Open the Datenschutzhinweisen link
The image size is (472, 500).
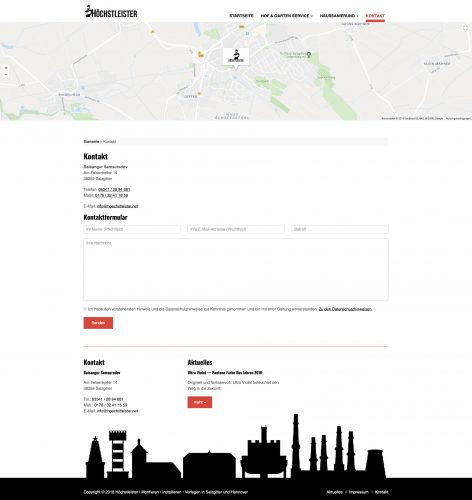point(345,309)
